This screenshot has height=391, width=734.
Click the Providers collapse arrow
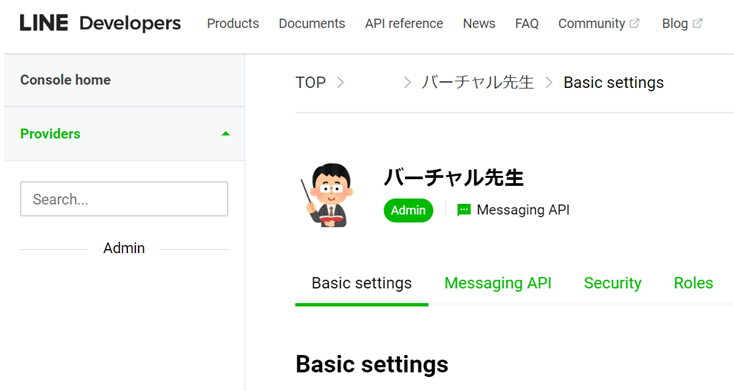tap(226, 134)
